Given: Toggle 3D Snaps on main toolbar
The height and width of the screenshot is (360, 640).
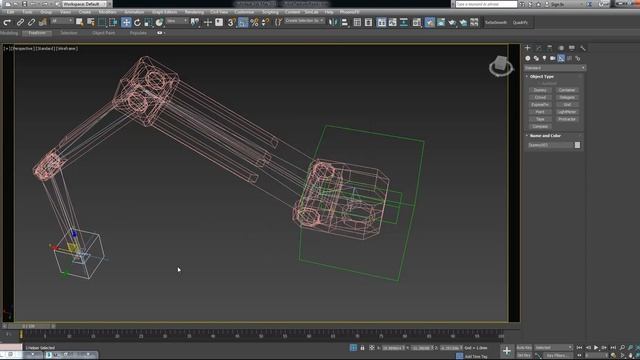Looking at the screenshot, I should [231, 22].
